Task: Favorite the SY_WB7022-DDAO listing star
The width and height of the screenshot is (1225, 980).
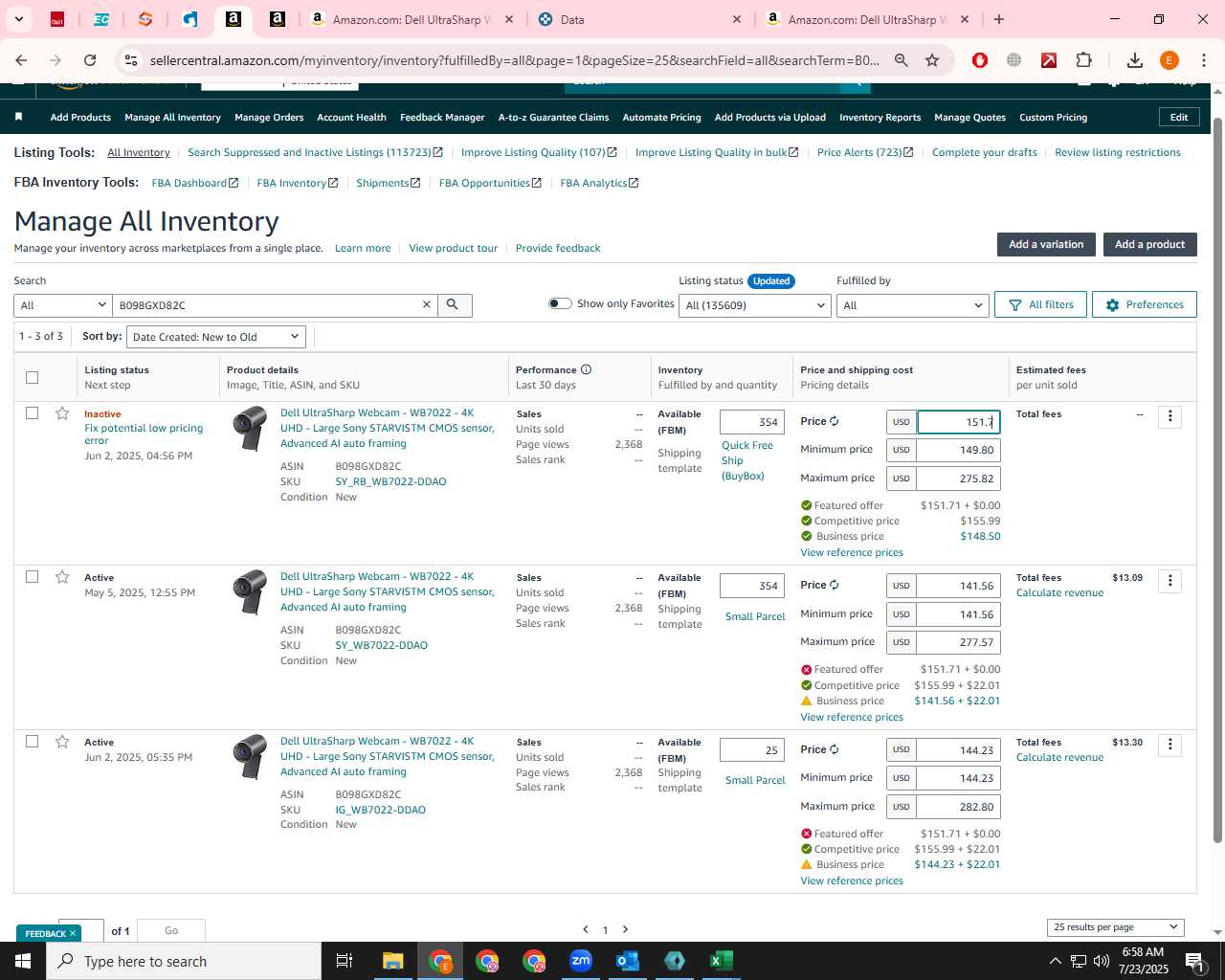Action: pos(62,577)
